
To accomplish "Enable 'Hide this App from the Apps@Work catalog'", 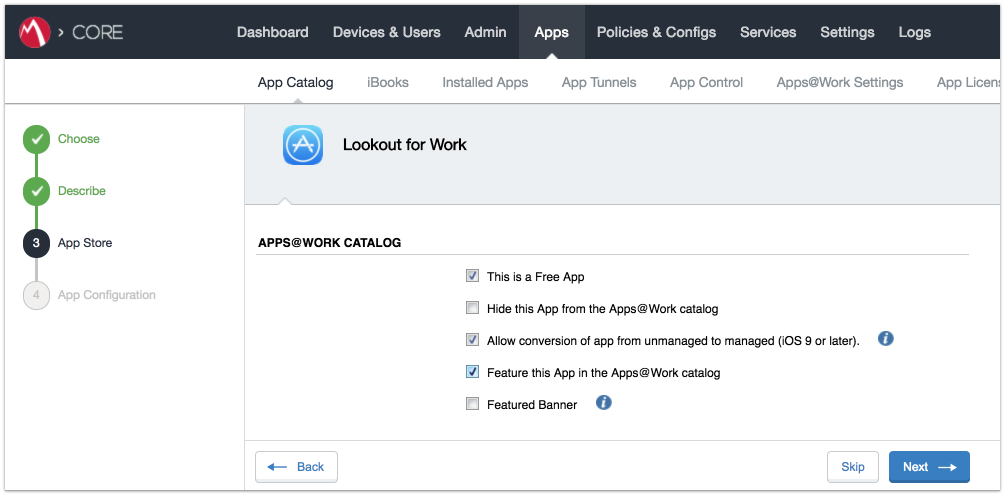I will tap(472, 308).
